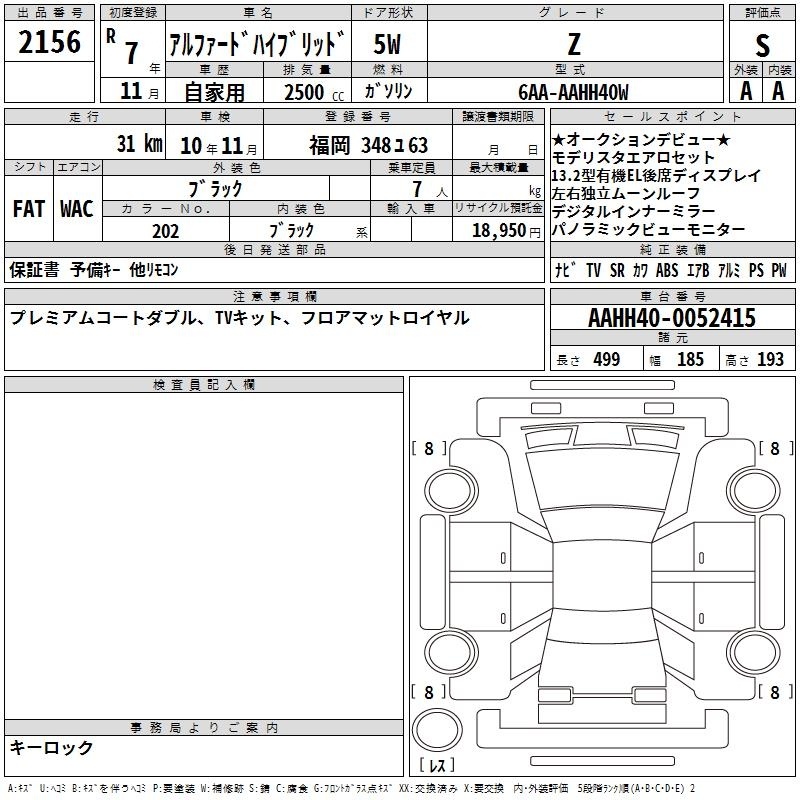Click the WAC air conditioner value
800x800 pixels.
coord(77,209)
